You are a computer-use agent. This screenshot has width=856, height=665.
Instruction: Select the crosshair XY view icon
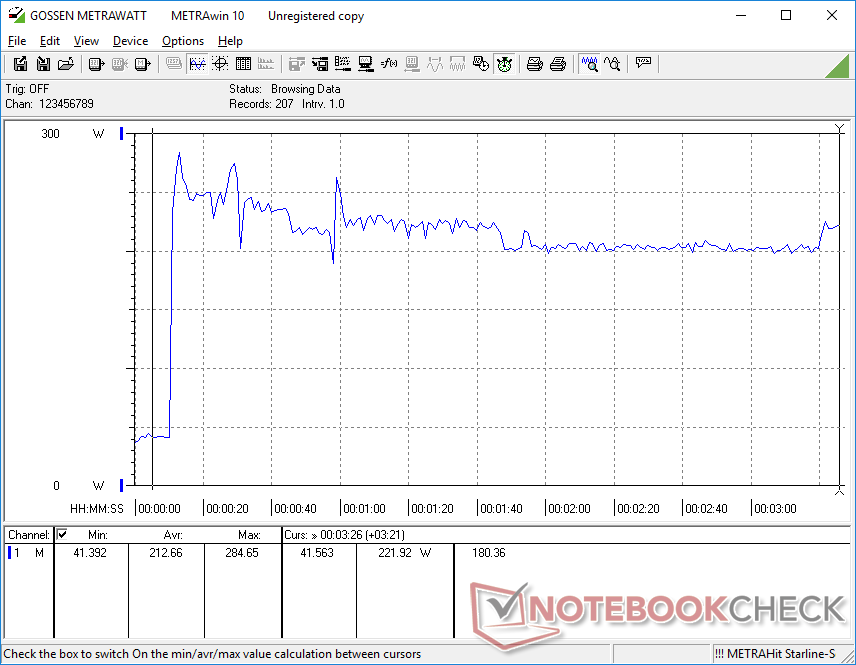point(220,64)
